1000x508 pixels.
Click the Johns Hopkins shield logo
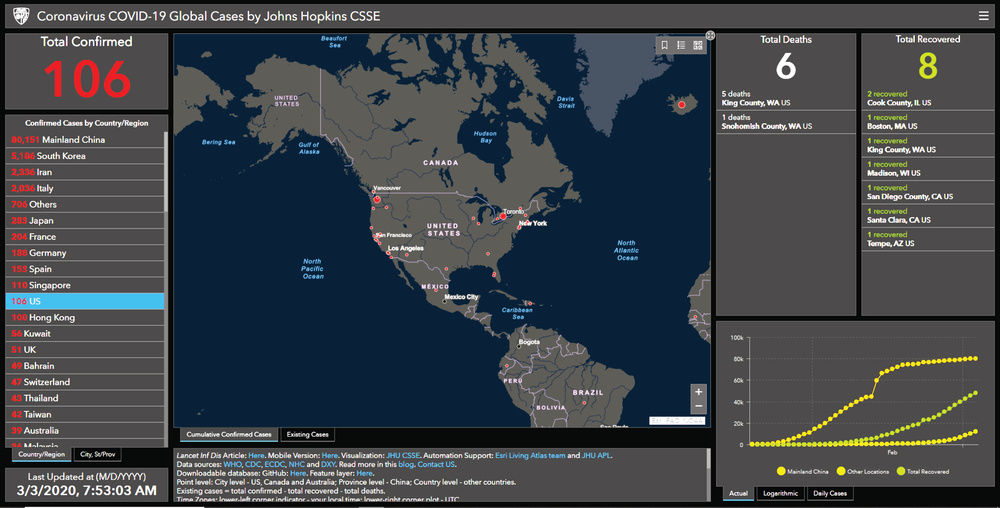tap(17, 16)
